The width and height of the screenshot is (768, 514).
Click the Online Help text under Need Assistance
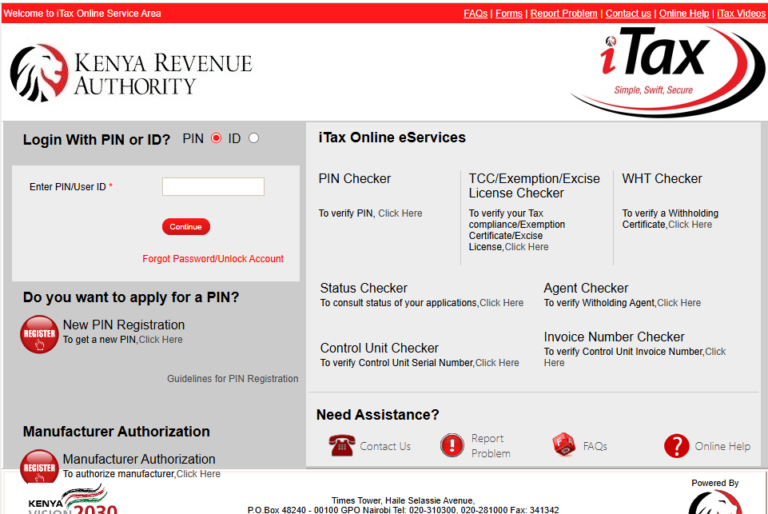[x=722, y=446]
